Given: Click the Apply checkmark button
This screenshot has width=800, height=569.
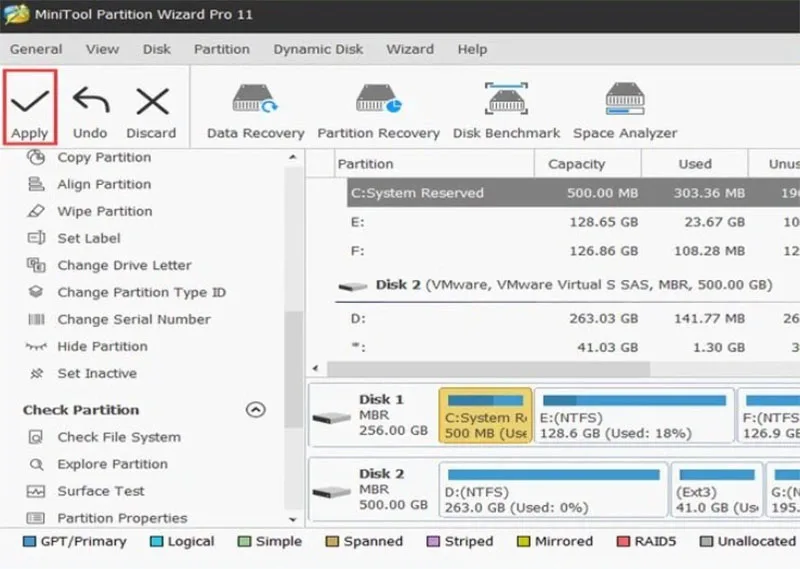Looking at the screenshot, I should pos(30,108).
